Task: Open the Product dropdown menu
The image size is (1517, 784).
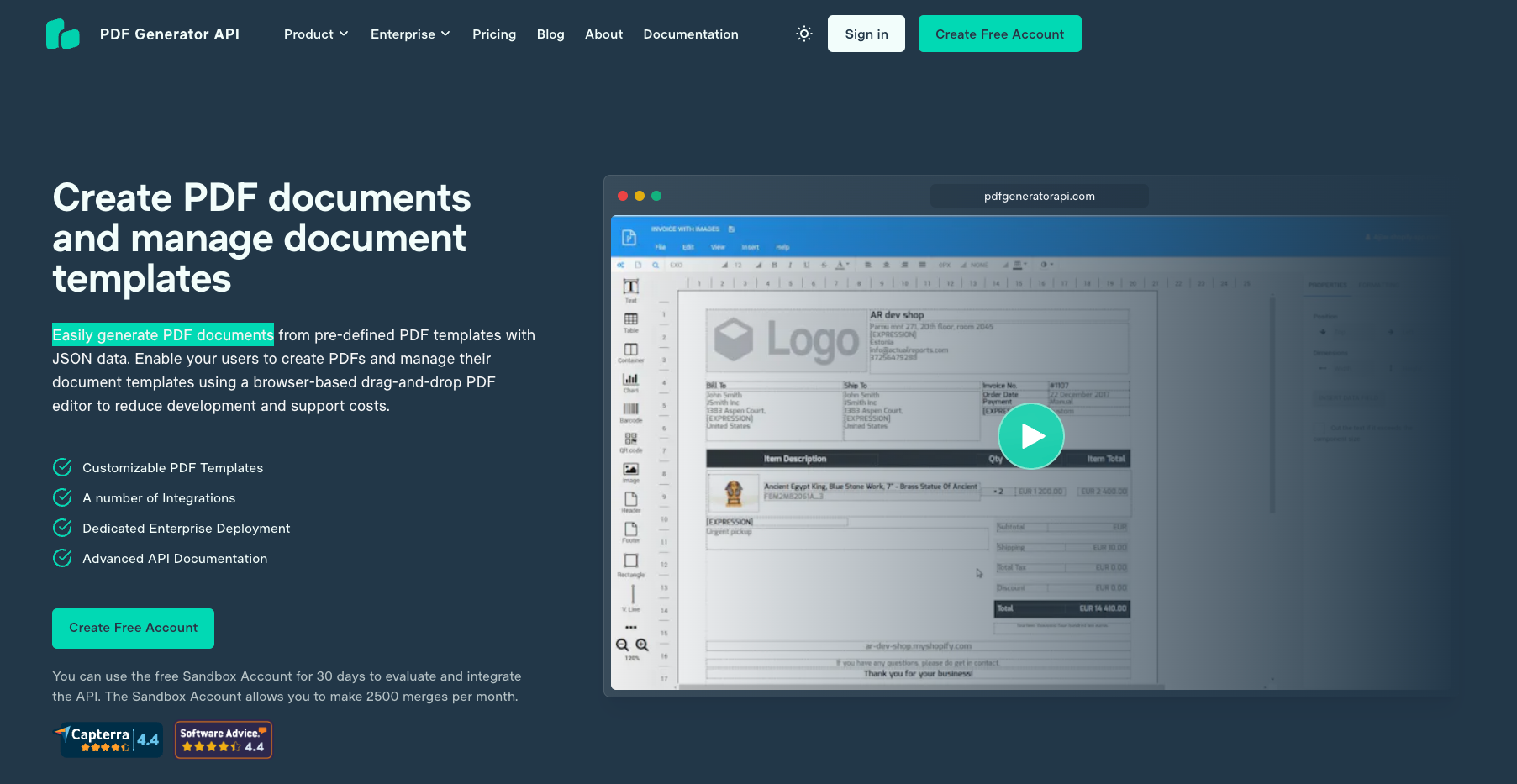Action: [x=315, y=34]
